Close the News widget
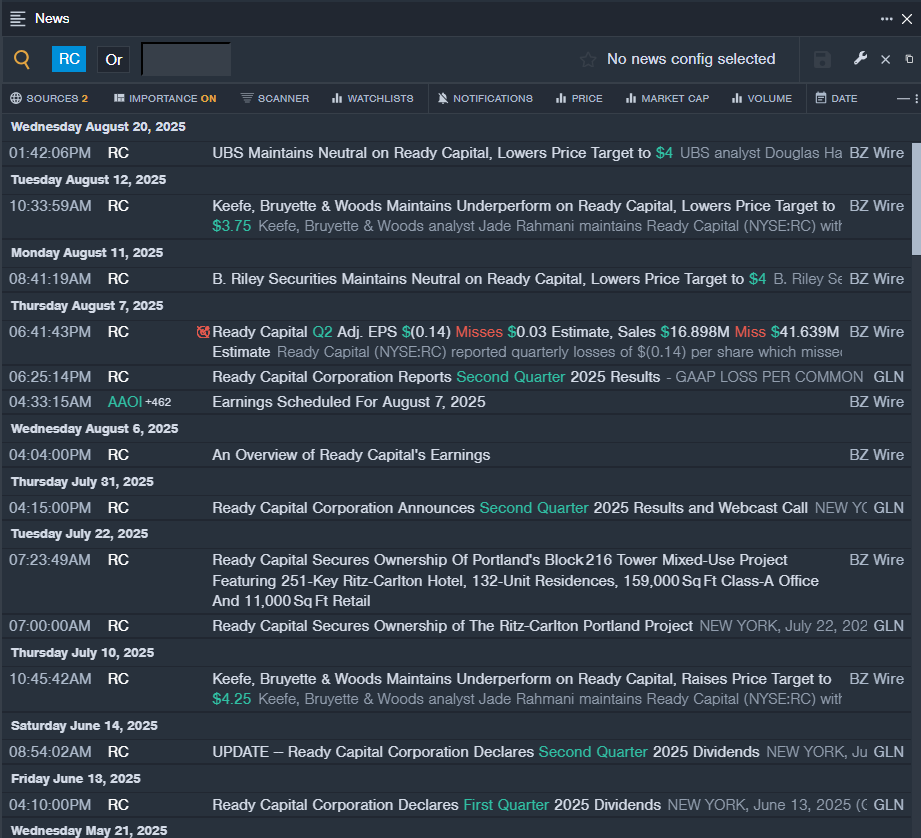This screenshot has height=838, width=921. pyautogui.click(x=907, y=19)
